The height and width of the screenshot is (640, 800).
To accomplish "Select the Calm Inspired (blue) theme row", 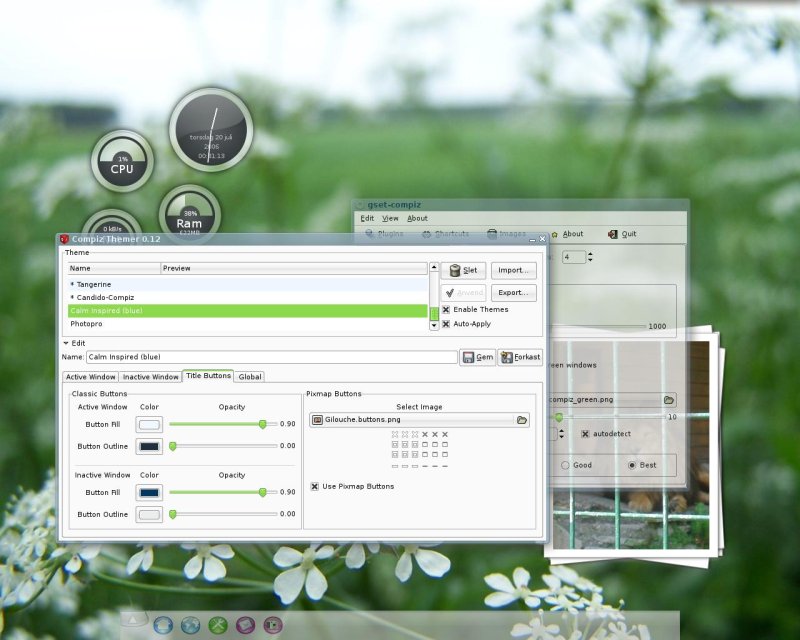I will [248, 311].
